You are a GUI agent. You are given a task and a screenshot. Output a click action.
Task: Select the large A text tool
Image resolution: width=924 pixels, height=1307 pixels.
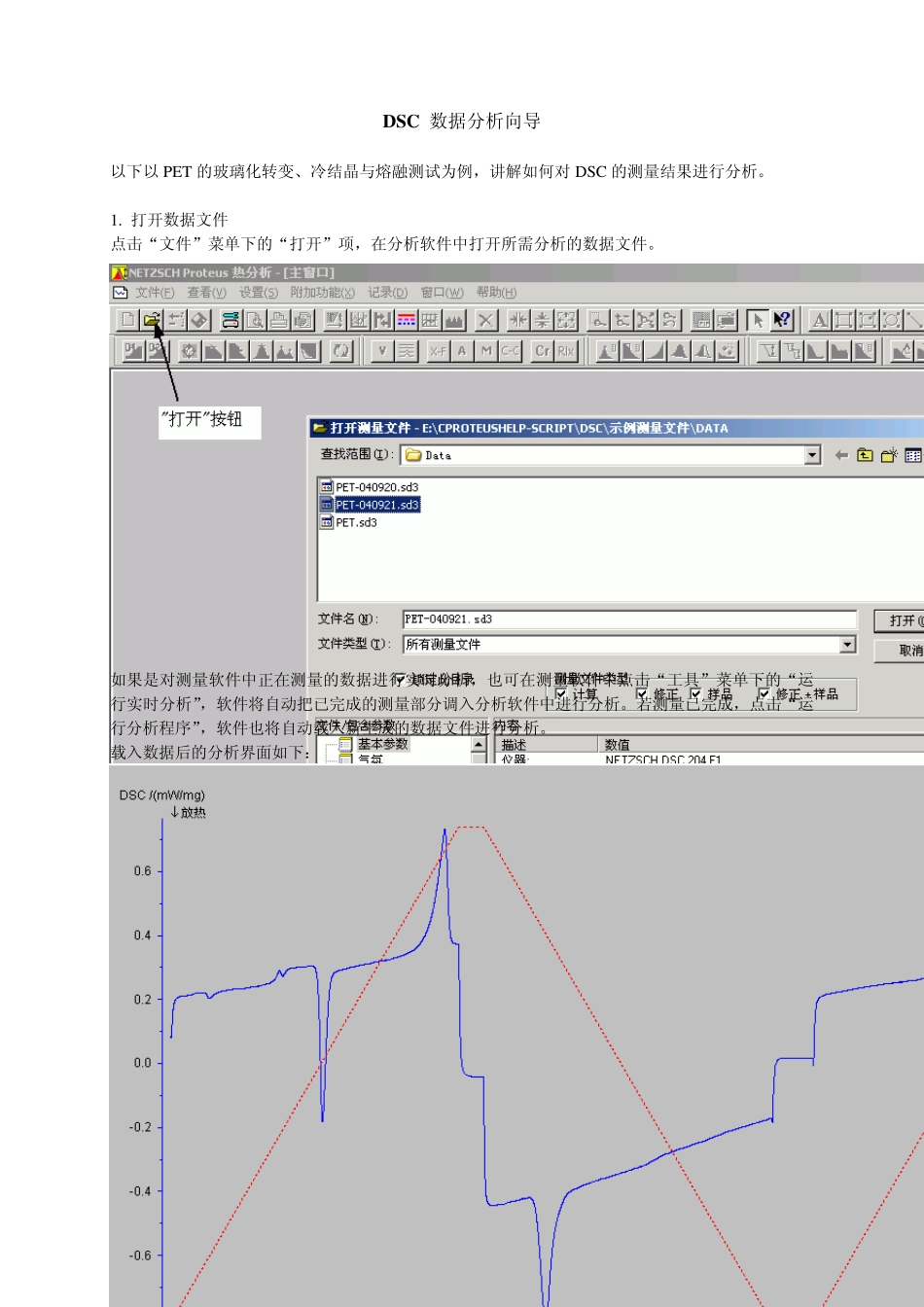[x=820, y=319]
